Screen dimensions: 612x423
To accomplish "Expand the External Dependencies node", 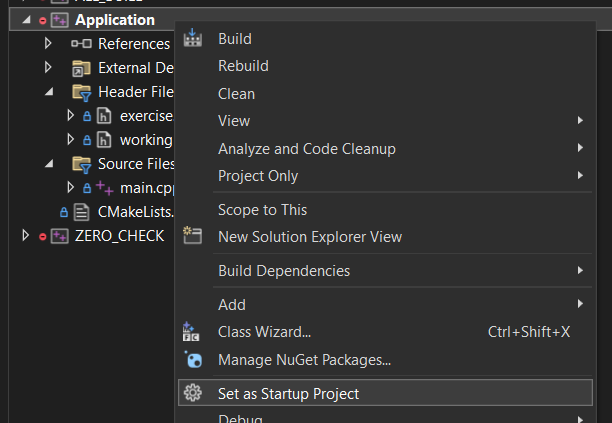I will tap(48, 67).
